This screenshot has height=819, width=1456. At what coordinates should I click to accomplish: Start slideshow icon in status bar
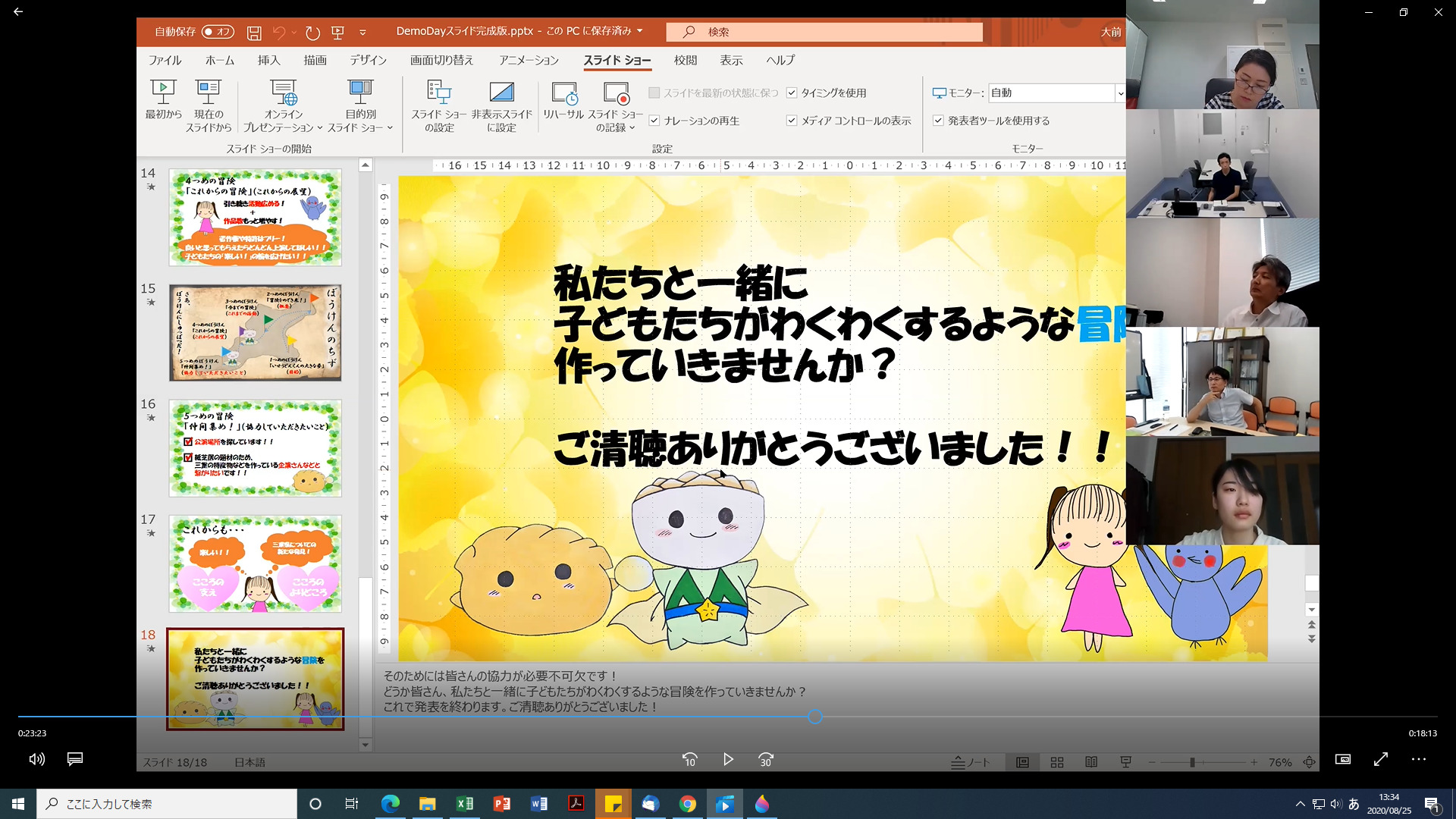coord(1126,762)
